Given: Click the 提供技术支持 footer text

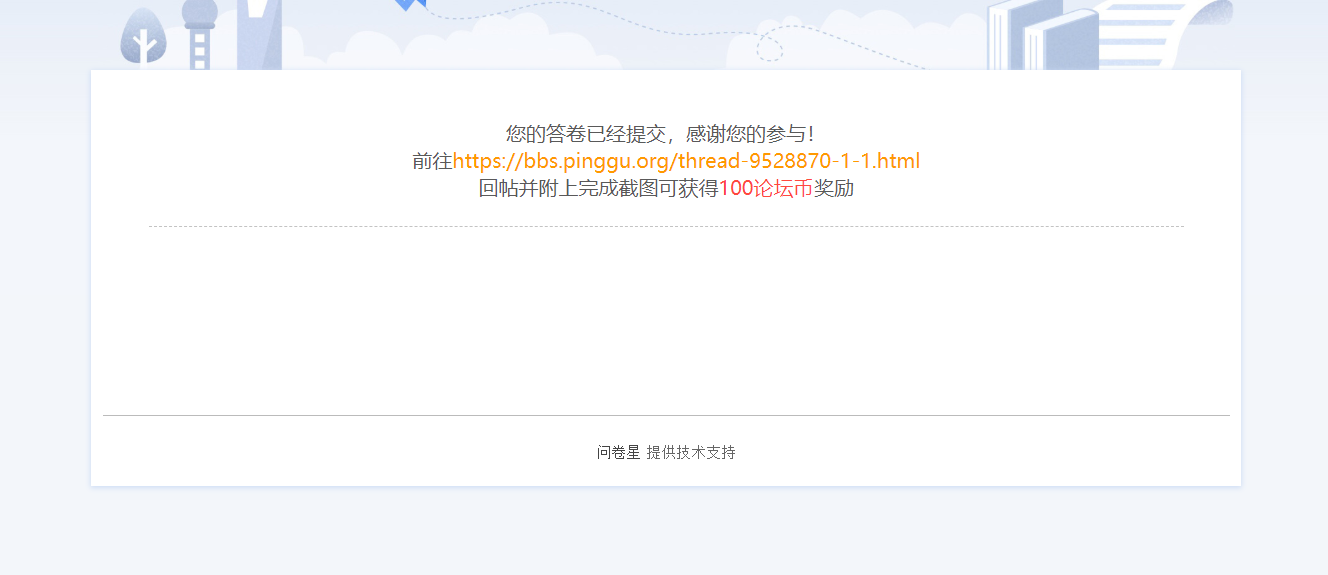Looking at the screenshot, I should tap(691, 452).
